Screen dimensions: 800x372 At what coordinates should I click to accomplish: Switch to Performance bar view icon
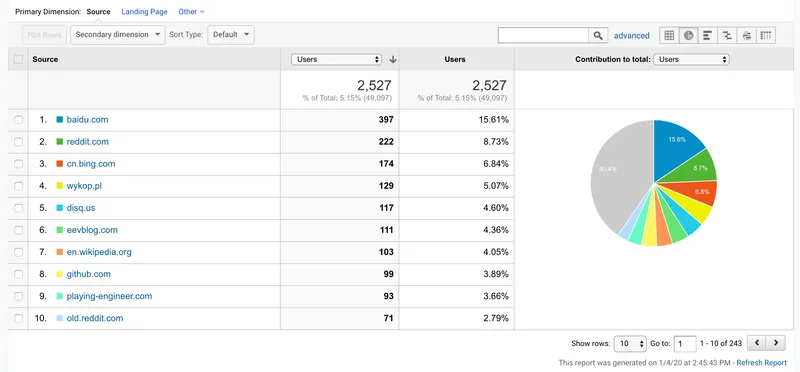(x=708, y=35)
